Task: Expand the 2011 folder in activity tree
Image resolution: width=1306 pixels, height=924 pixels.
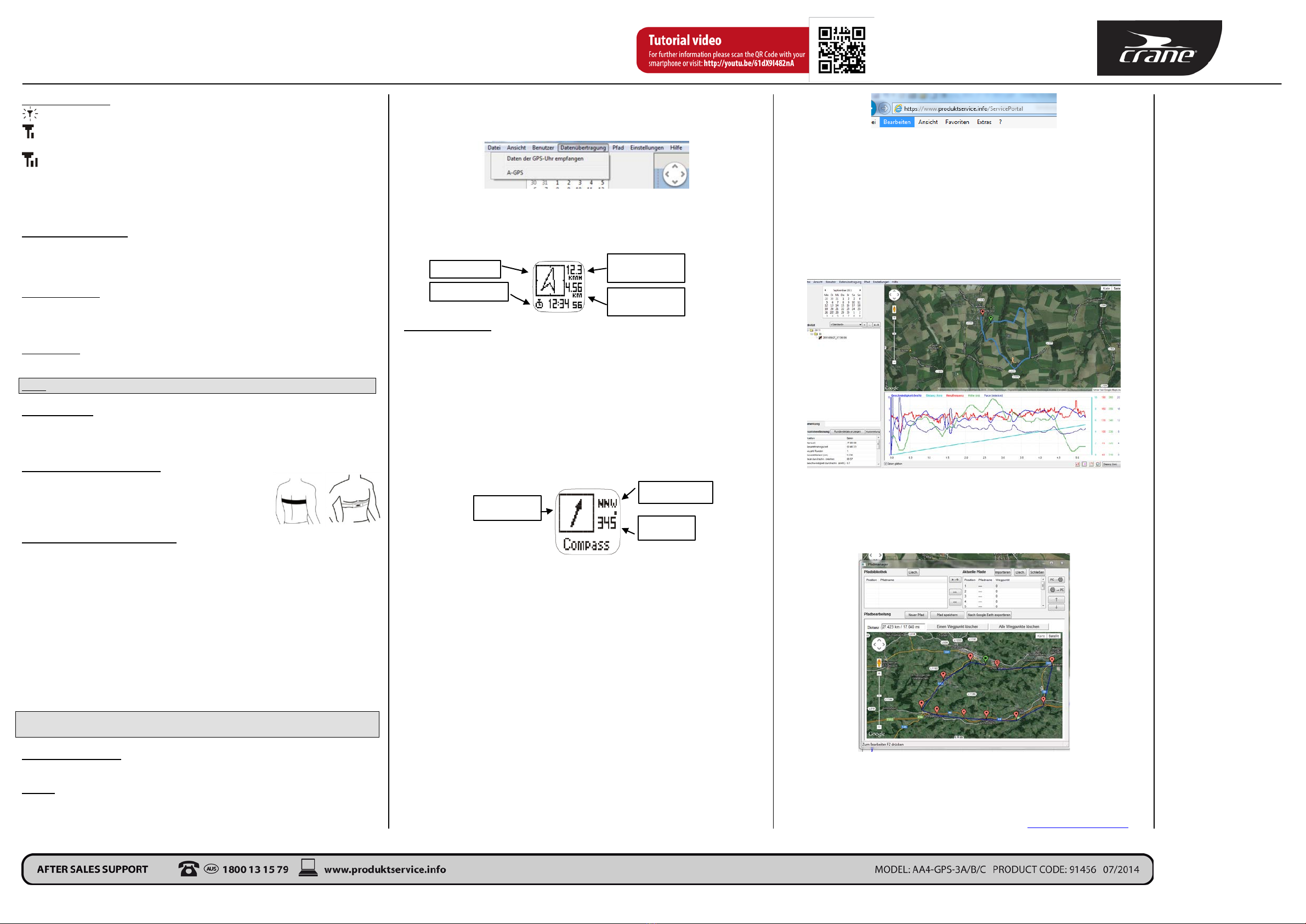Action: (x=808, y=331)
